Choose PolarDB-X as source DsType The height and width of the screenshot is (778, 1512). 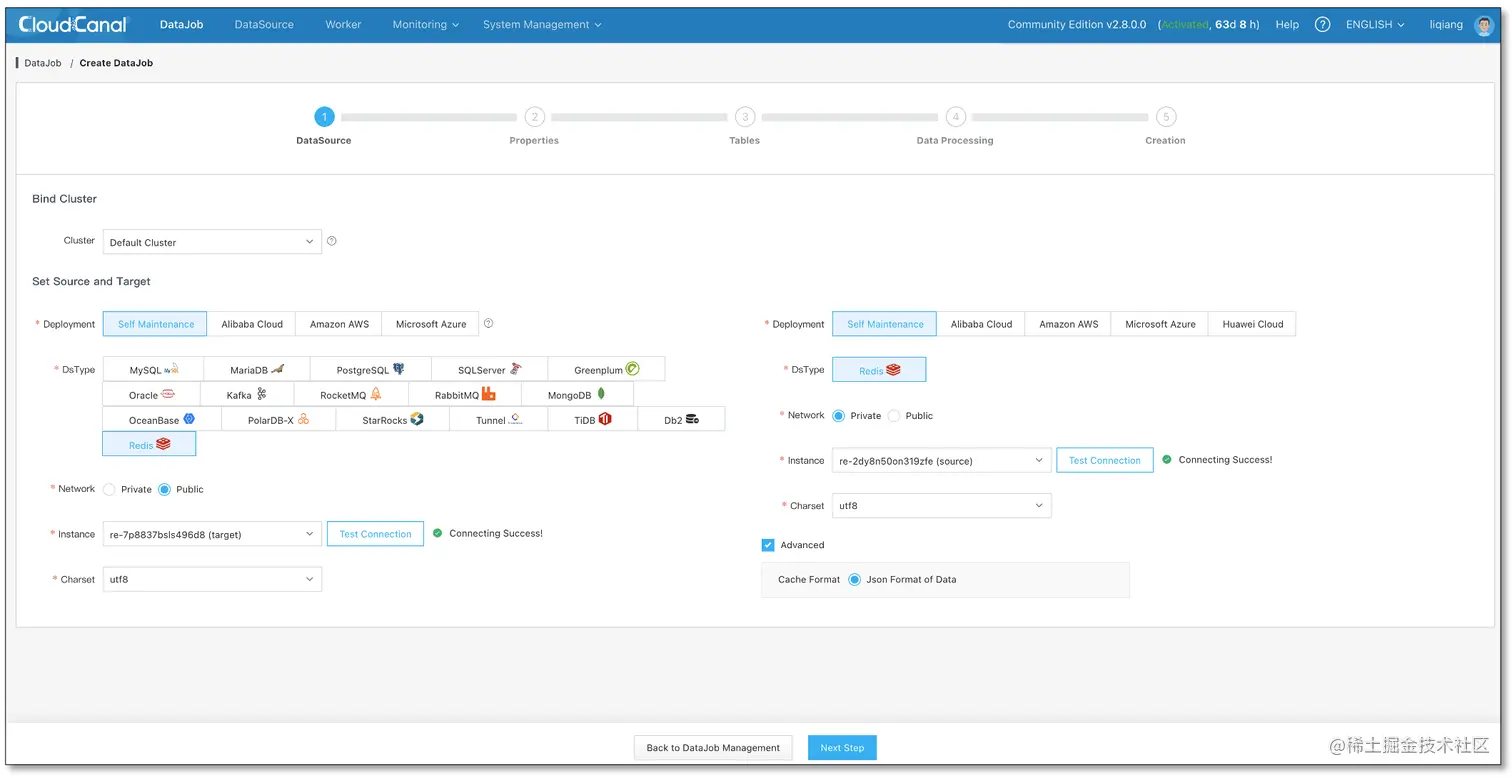pyautogui.click(x=278, y=419)
